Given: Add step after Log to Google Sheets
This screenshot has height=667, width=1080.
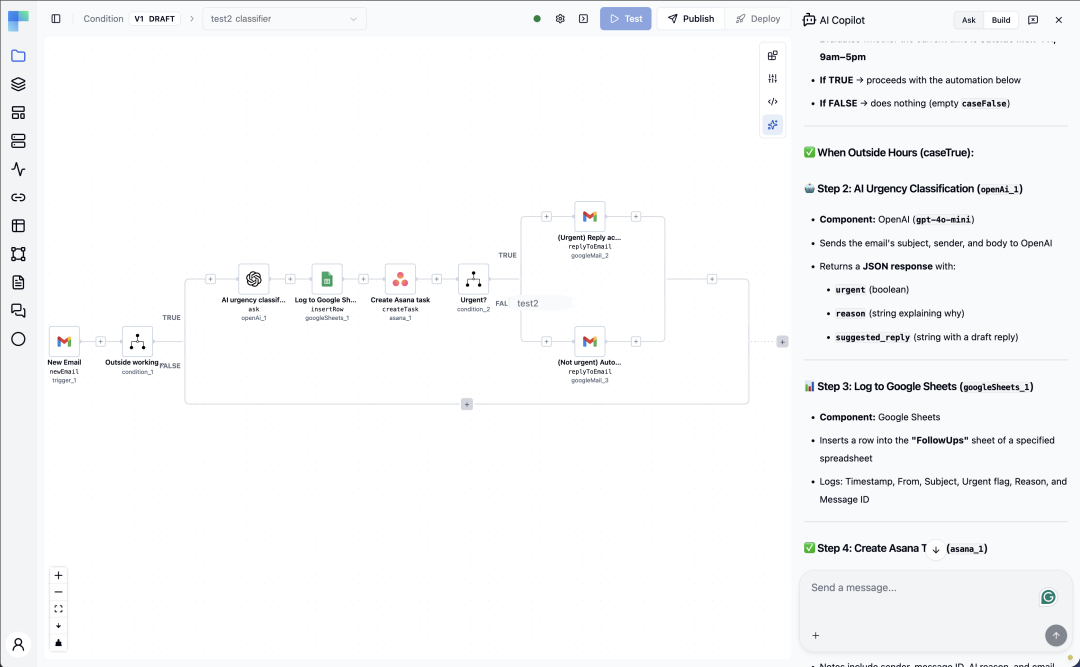Looking at the screenshot, I should point(363,279).
